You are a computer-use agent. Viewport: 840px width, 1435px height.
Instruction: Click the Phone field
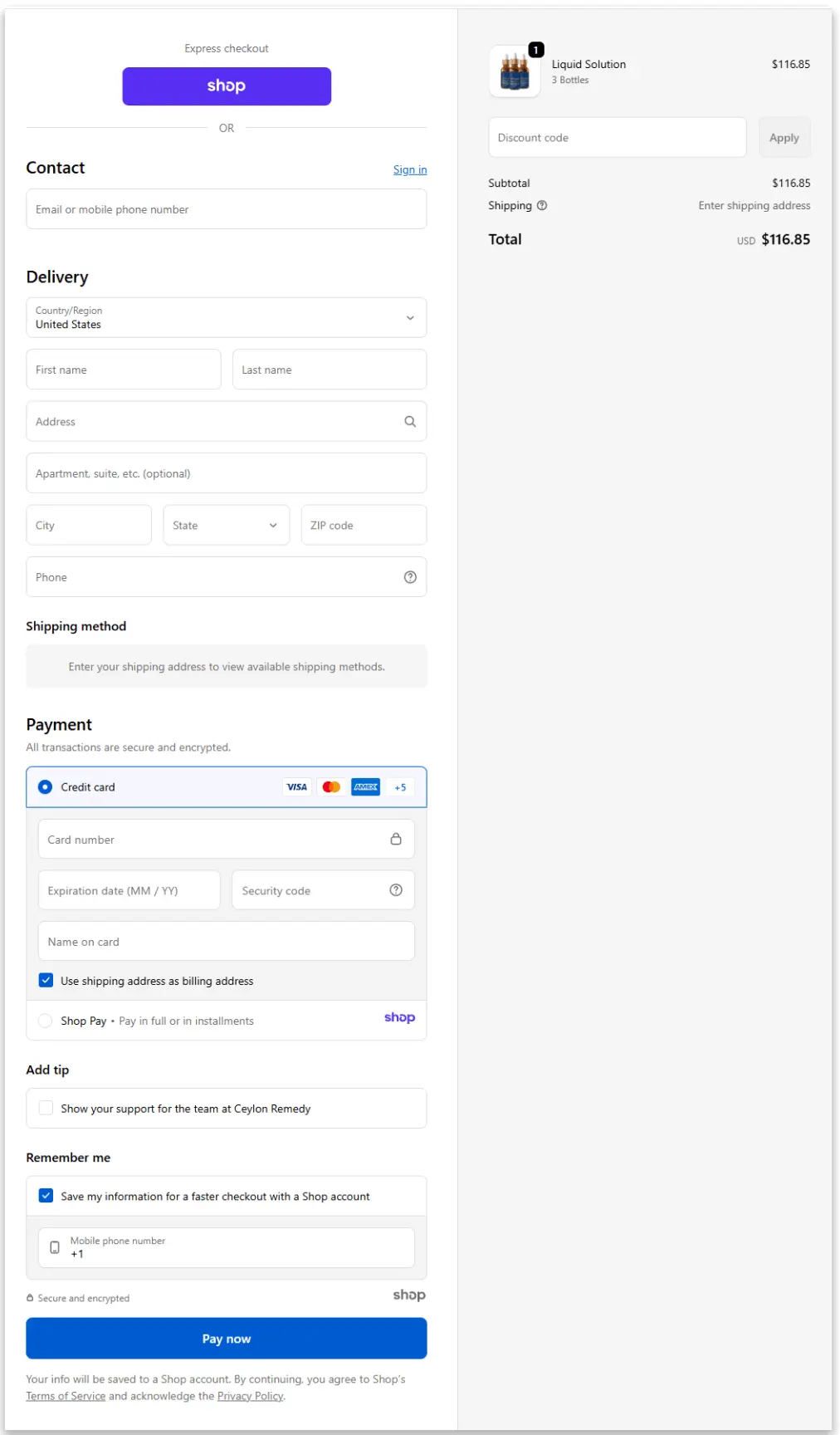[x=227, y=577]
